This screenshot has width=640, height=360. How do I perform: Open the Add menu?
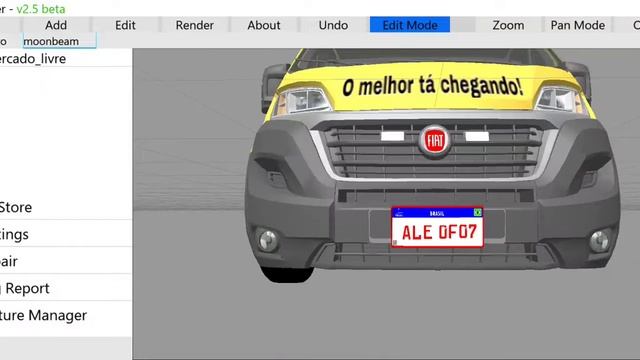click(56, 25)
